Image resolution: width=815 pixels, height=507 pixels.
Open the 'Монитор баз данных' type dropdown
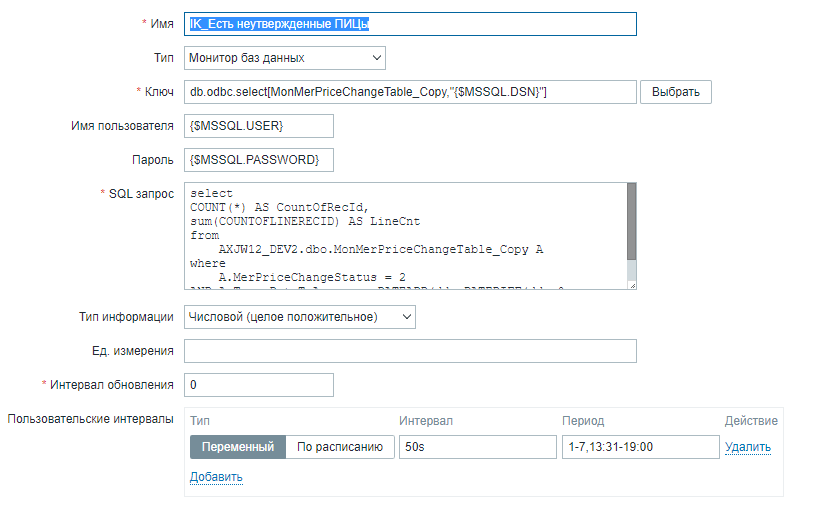(285, 58)
